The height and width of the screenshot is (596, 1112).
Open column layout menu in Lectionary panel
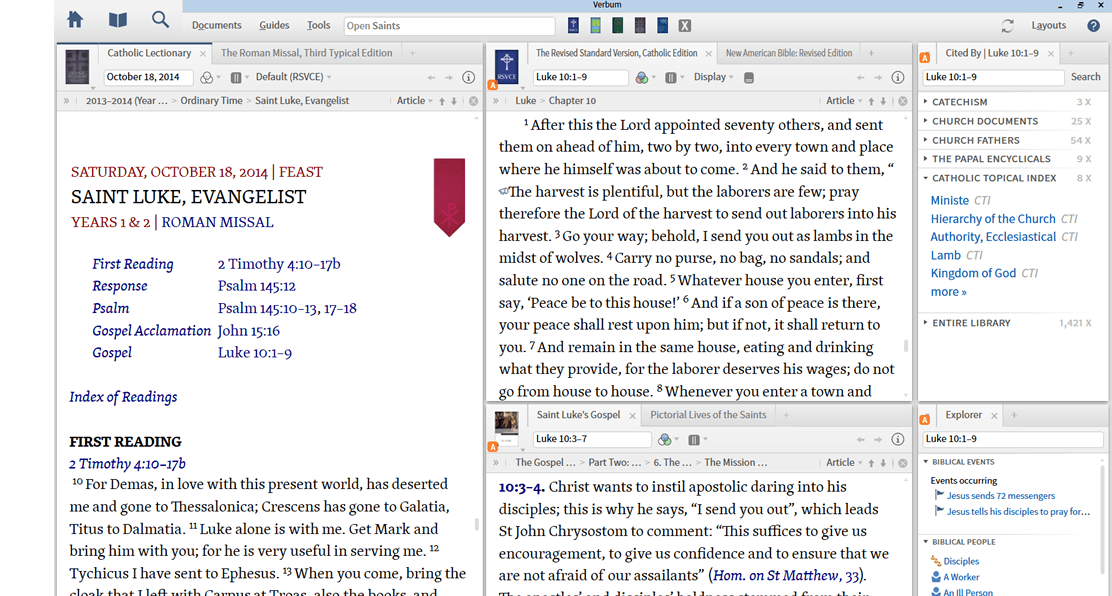point(239,77)
